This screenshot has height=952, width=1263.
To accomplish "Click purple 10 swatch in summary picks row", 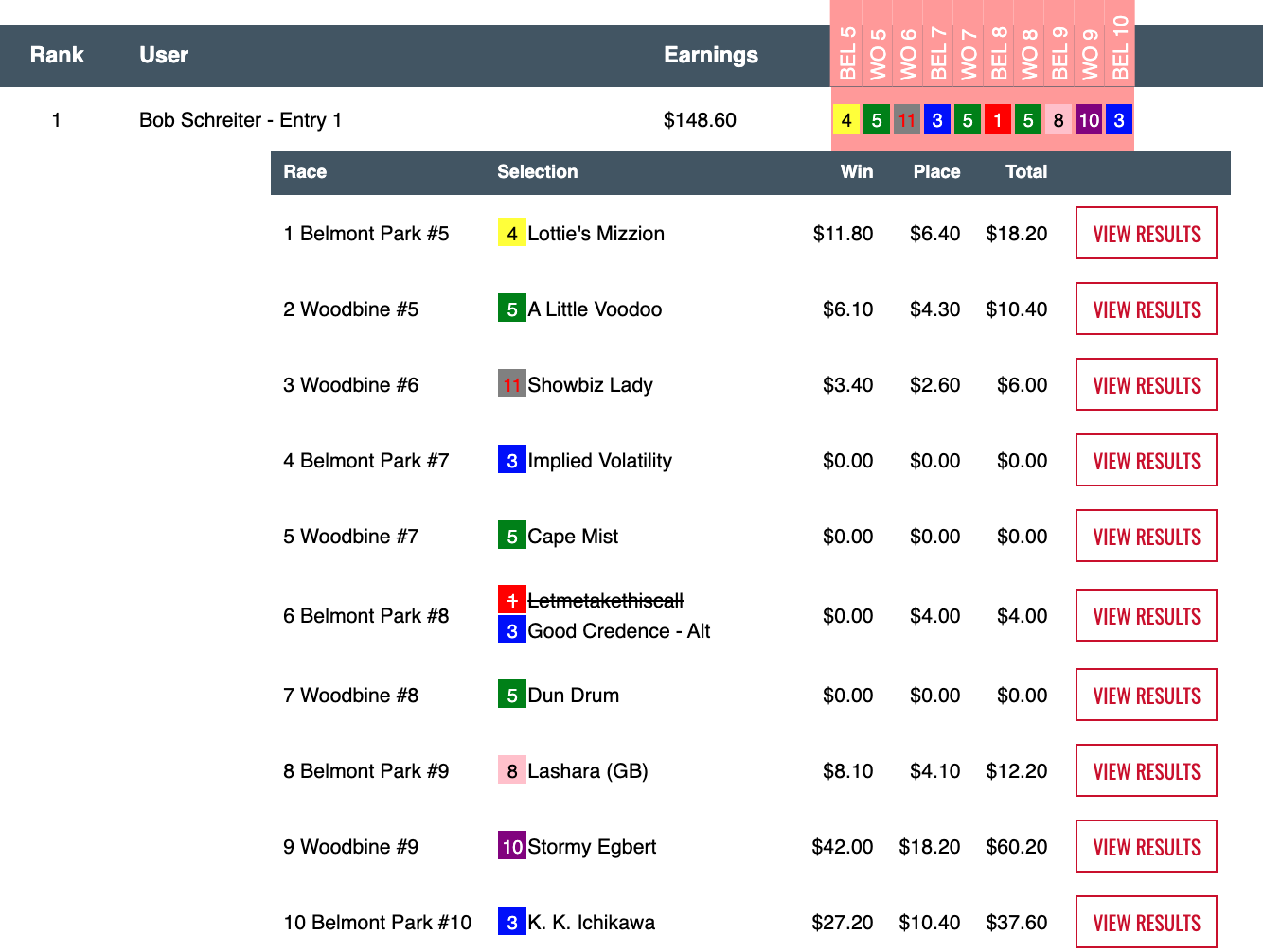I will (1089, 120).
